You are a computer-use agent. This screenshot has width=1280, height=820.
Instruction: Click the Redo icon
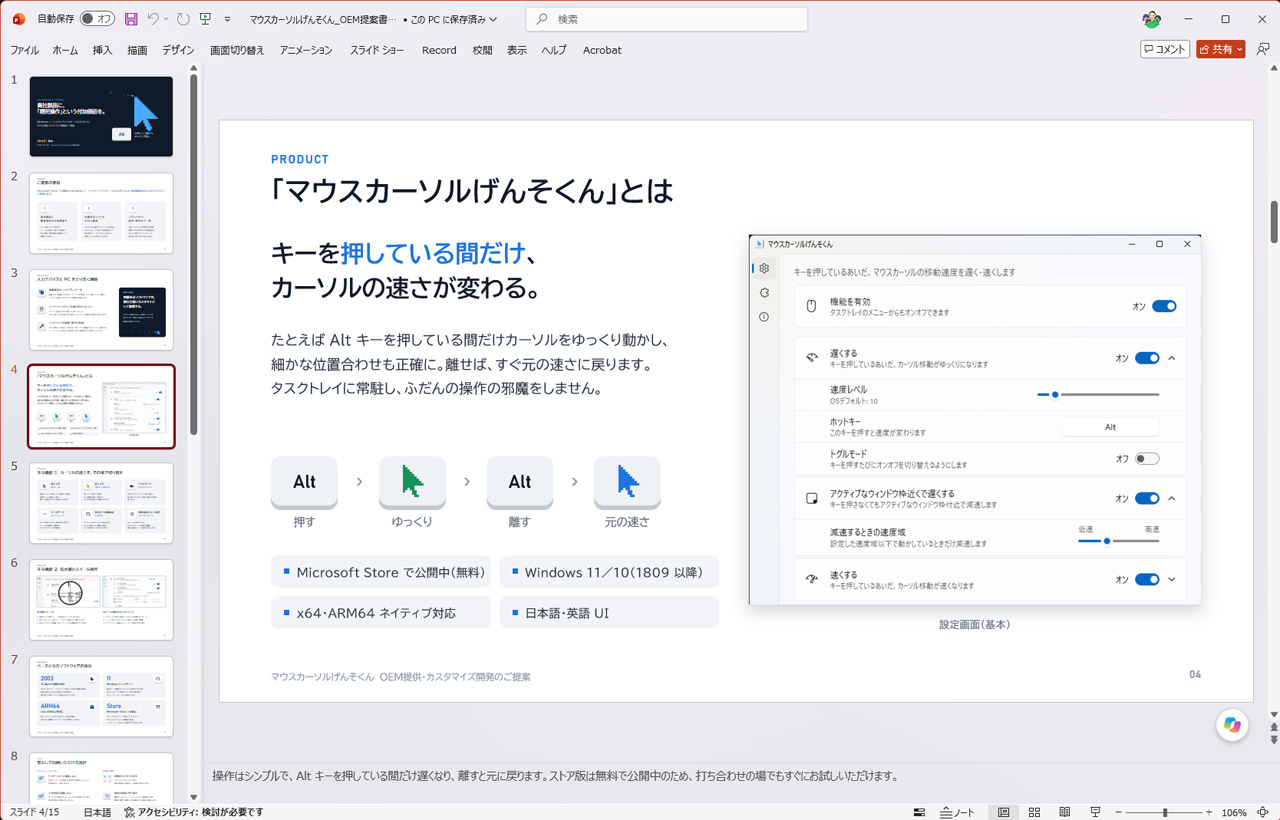click(x=183, y=19)
